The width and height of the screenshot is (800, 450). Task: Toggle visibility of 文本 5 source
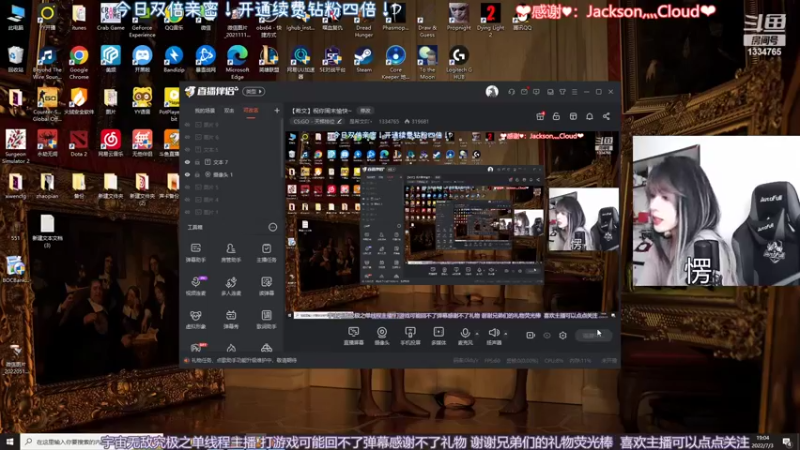pos(187,149)
